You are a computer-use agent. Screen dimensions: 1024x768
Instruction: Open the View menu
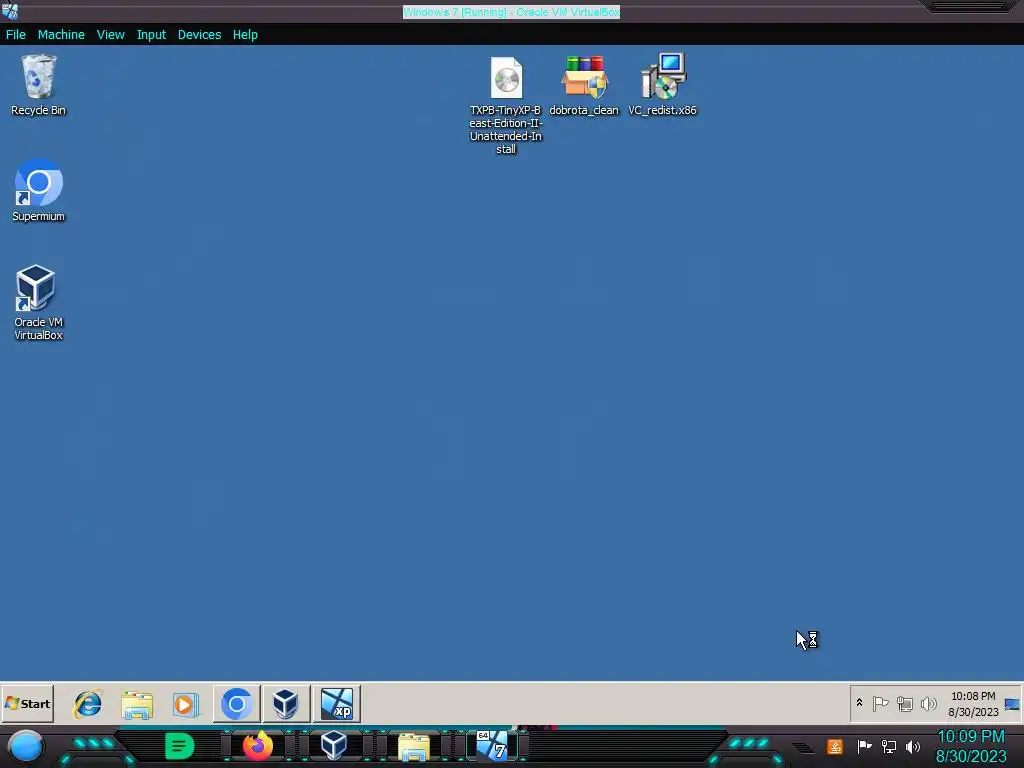point(110,35)
